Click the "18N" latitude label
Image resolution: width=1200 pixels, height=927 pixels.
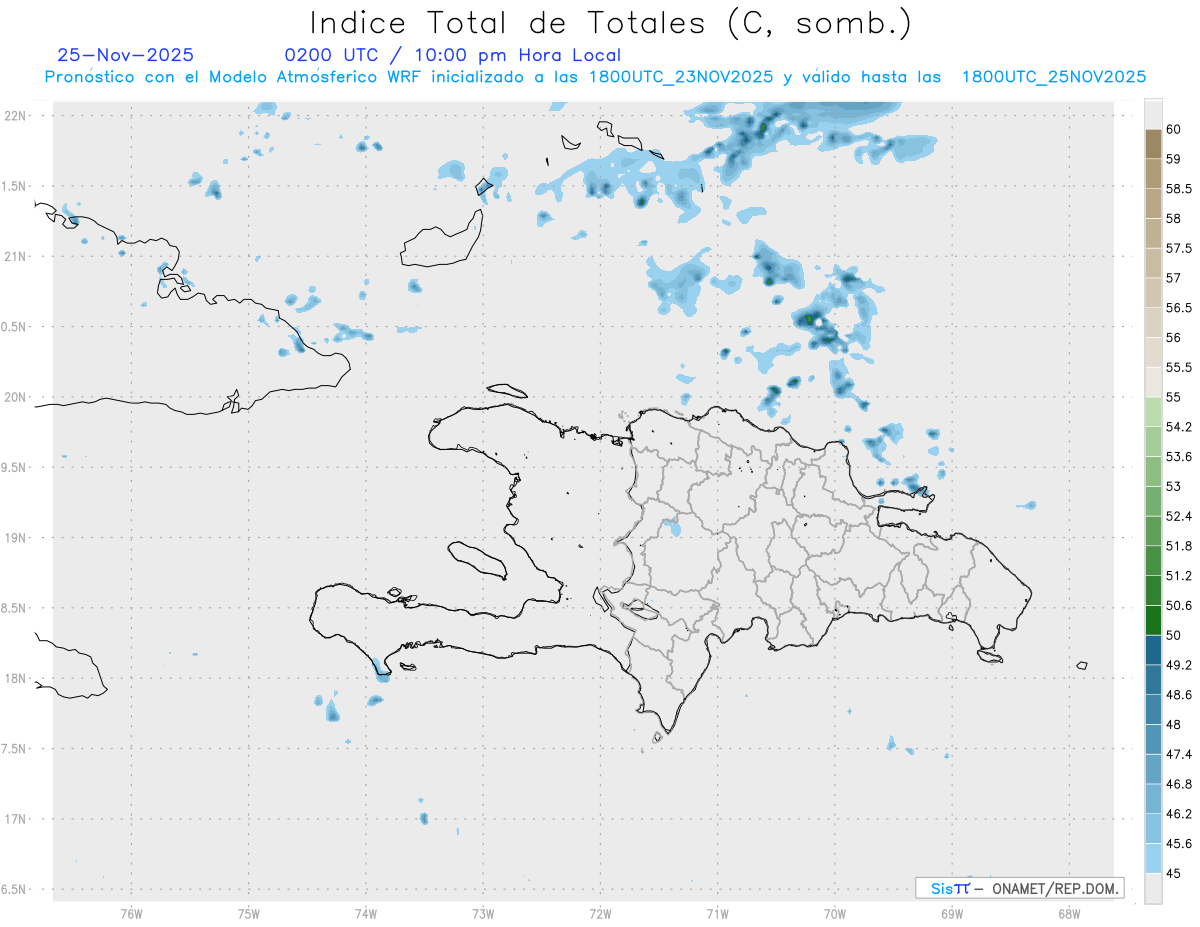click(x=16, y=678)
